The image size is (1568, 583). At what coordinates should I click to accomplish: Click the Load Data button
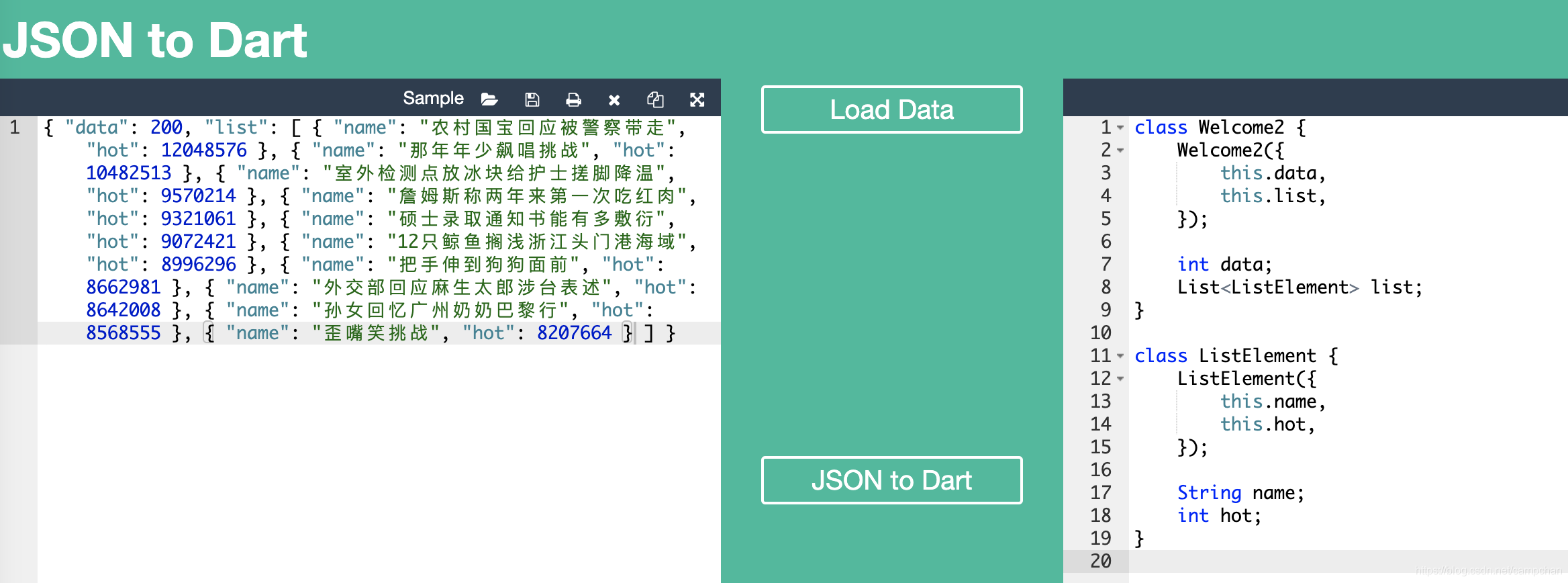[891, 109]
